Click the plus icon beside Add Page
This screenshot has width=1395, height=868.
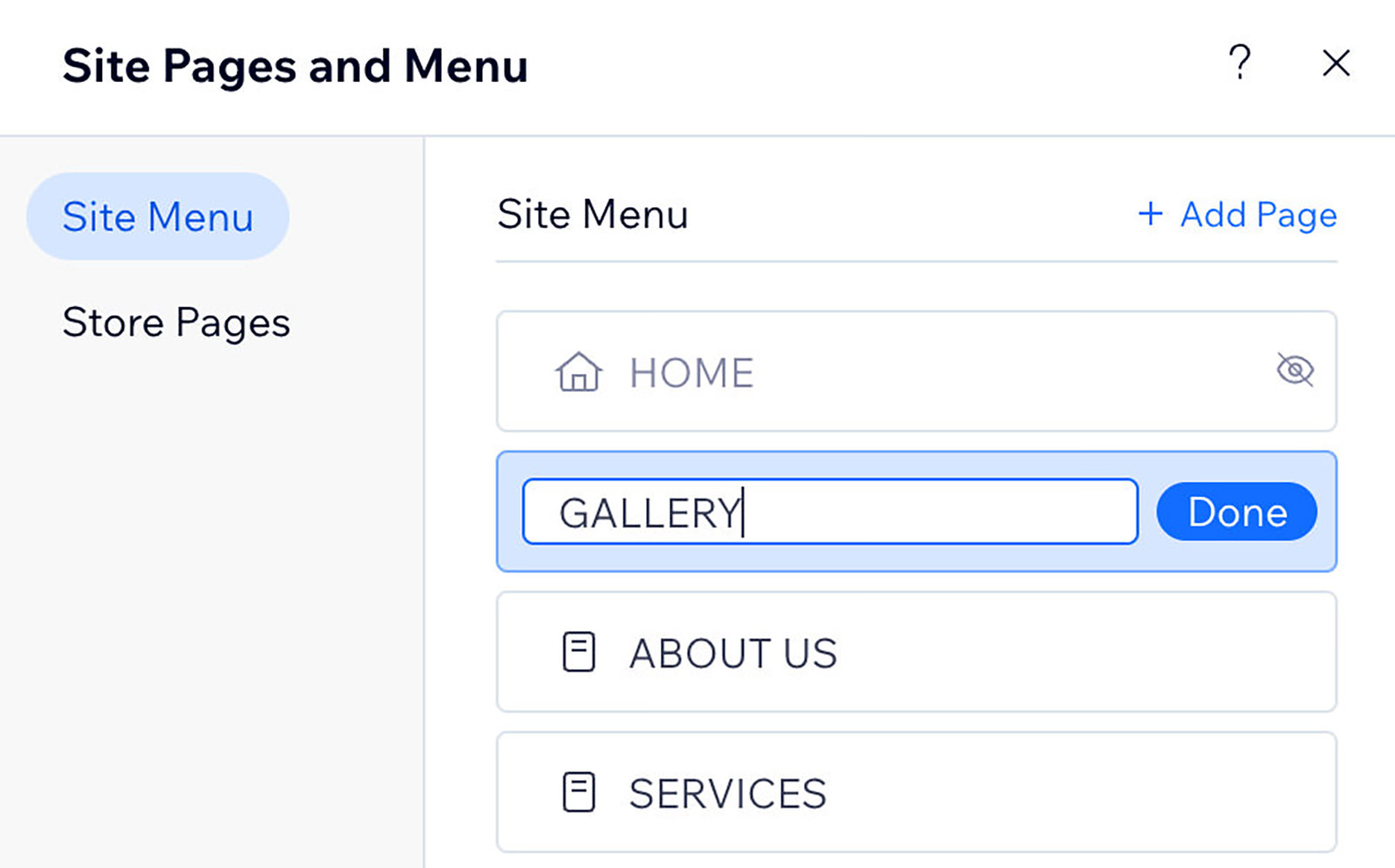coord(1150,214)
